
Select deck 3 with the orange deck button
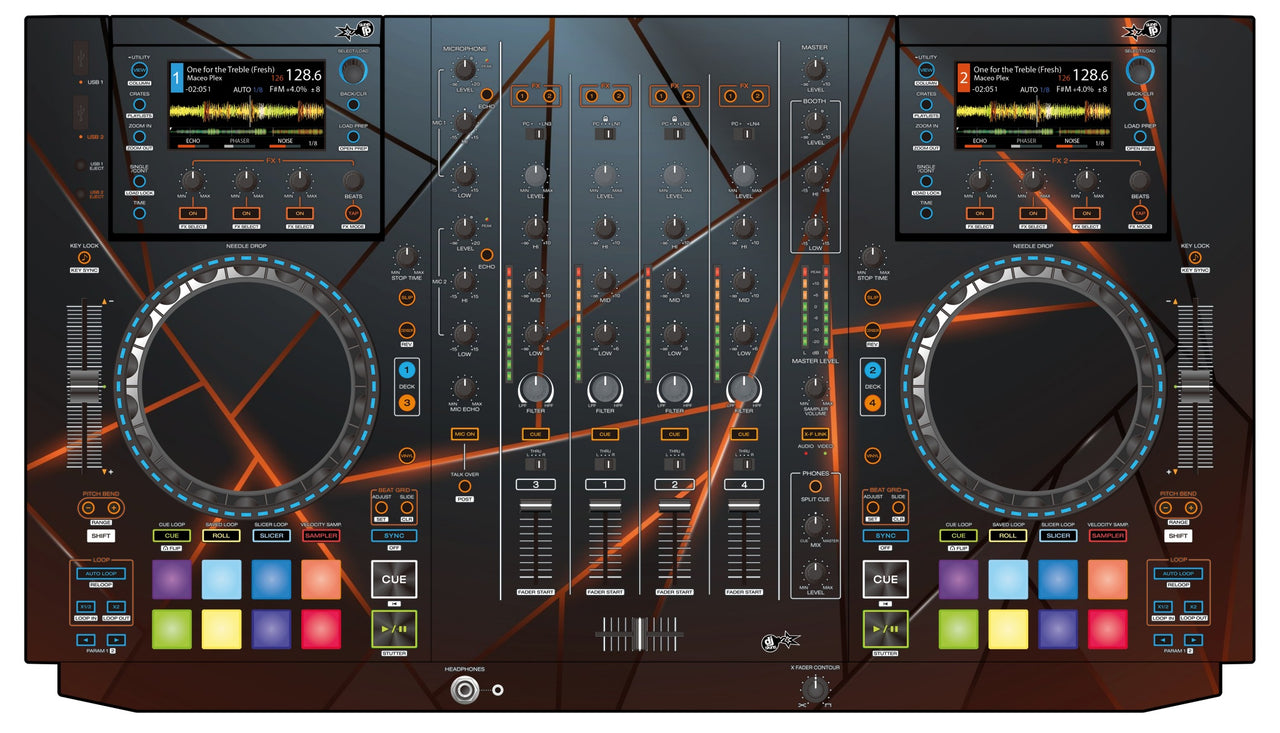pyautogui.click(x=406, y=402)
